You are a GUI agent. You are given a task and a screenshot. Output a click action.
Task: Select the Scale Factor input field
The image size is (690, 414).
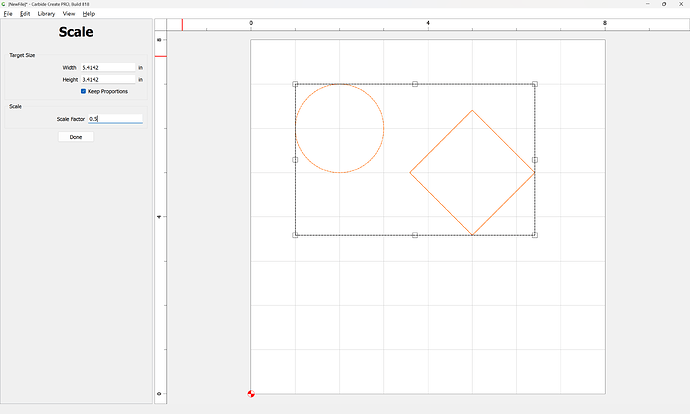pyautogui.click(x=115, y=119)
